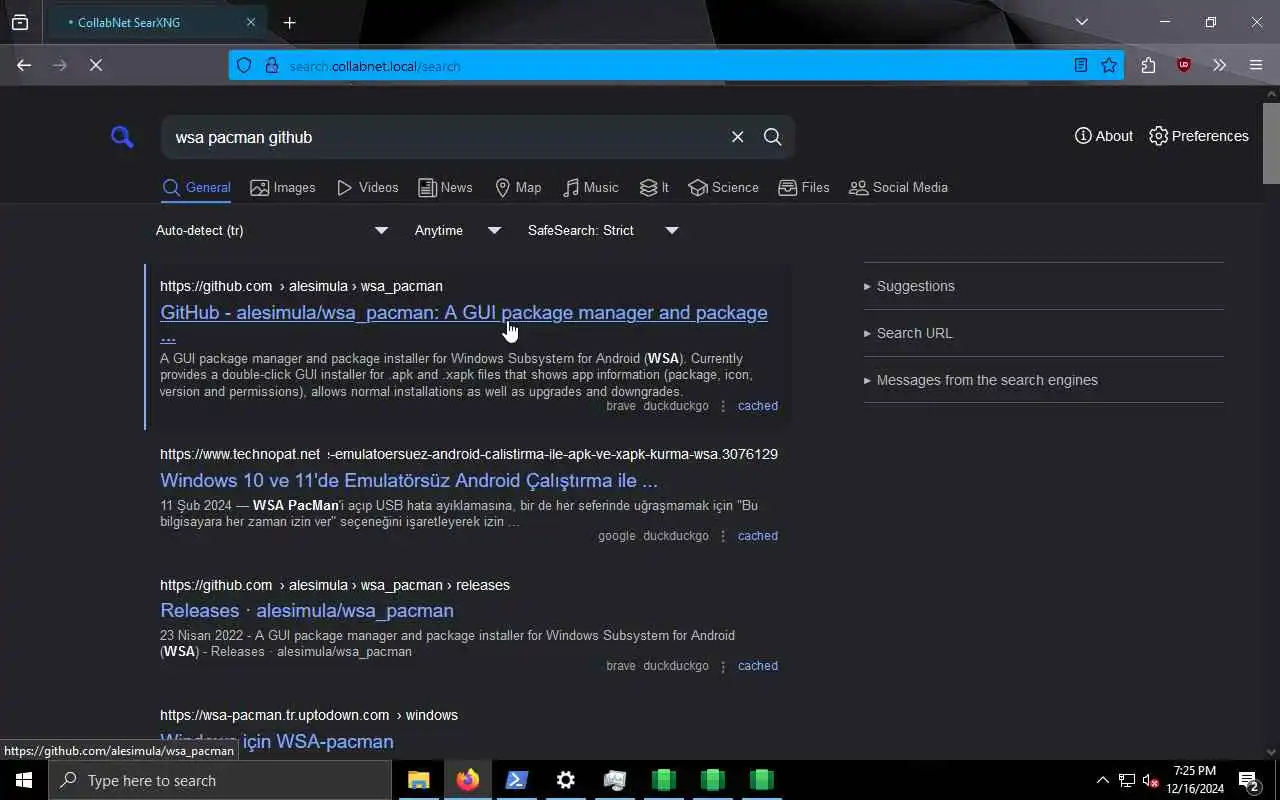
Task: Switch to Images category tab
Action: tap(282, 187)
